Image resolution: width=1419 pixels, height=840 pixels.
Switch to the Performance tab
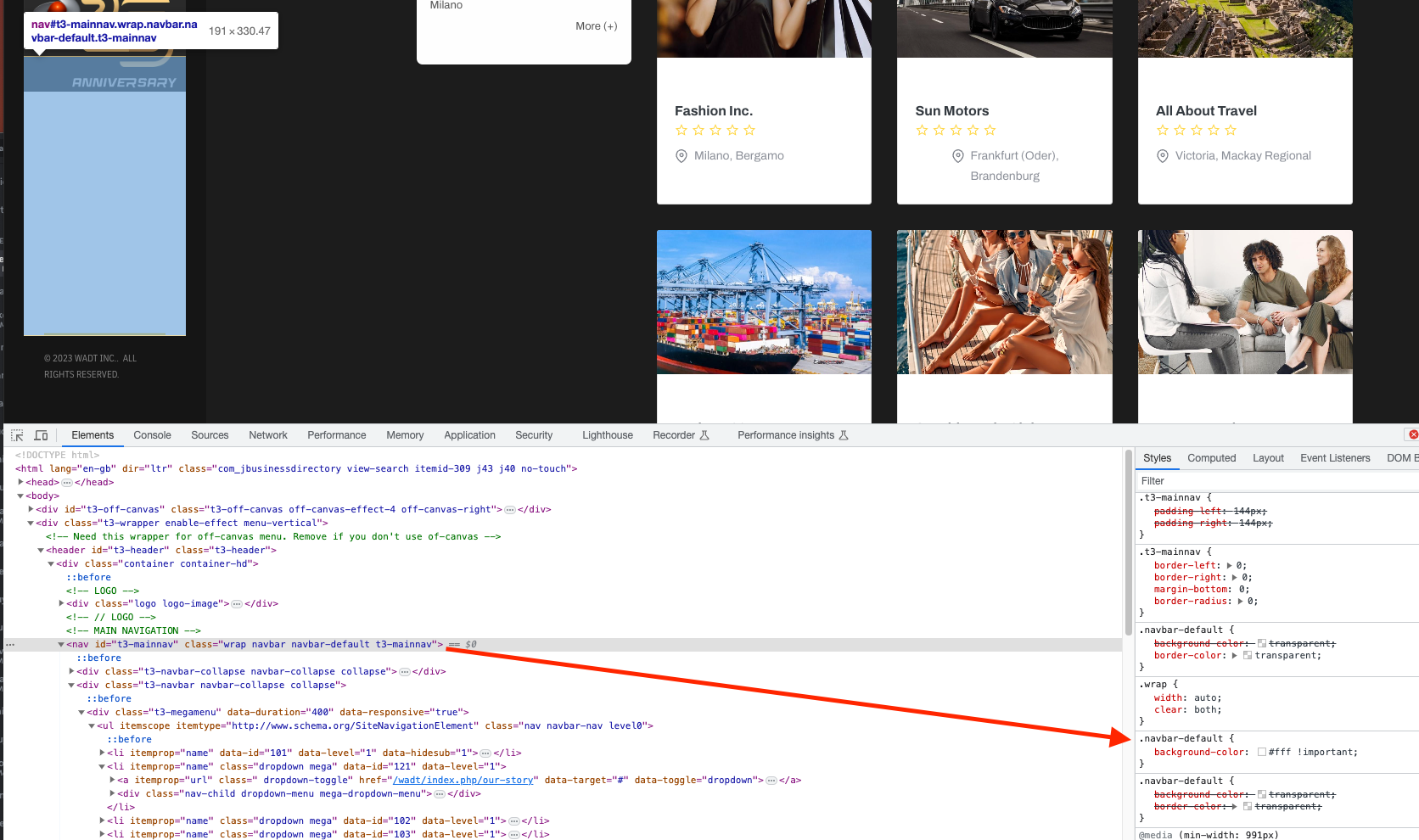tap(337, 435)
